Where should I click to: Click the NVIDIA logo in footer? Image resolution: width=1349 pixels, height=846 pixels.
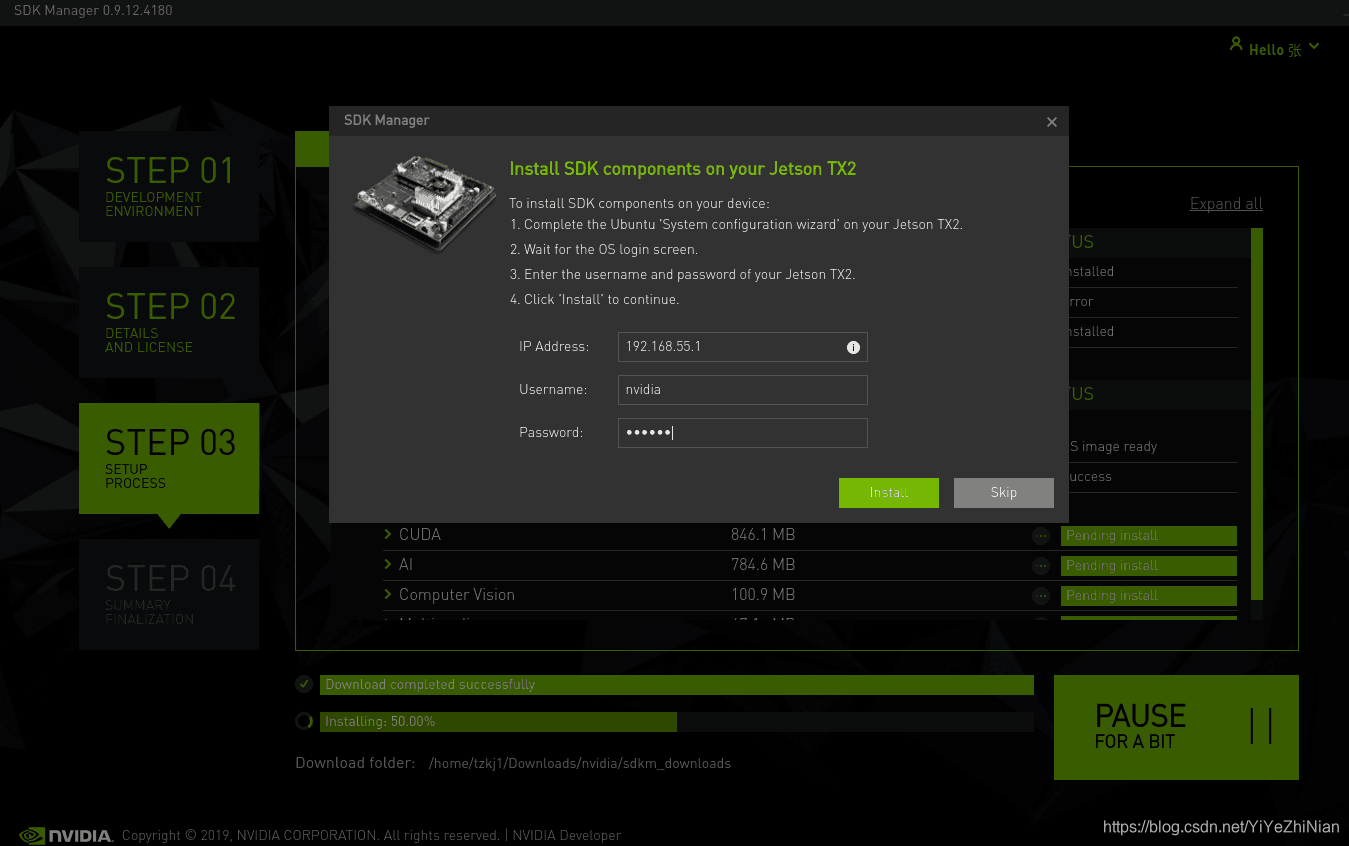66,835
